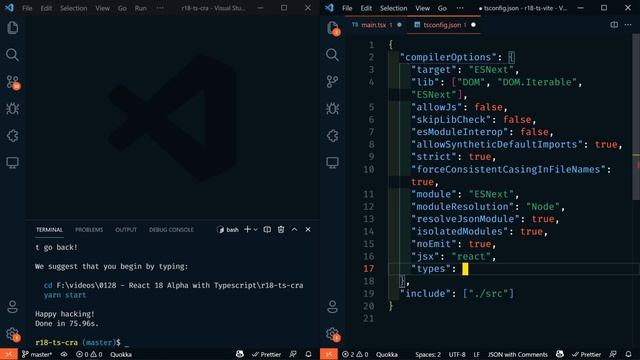
Task: Click line number 19 in the gutter
Action: (x=369, y=293)
